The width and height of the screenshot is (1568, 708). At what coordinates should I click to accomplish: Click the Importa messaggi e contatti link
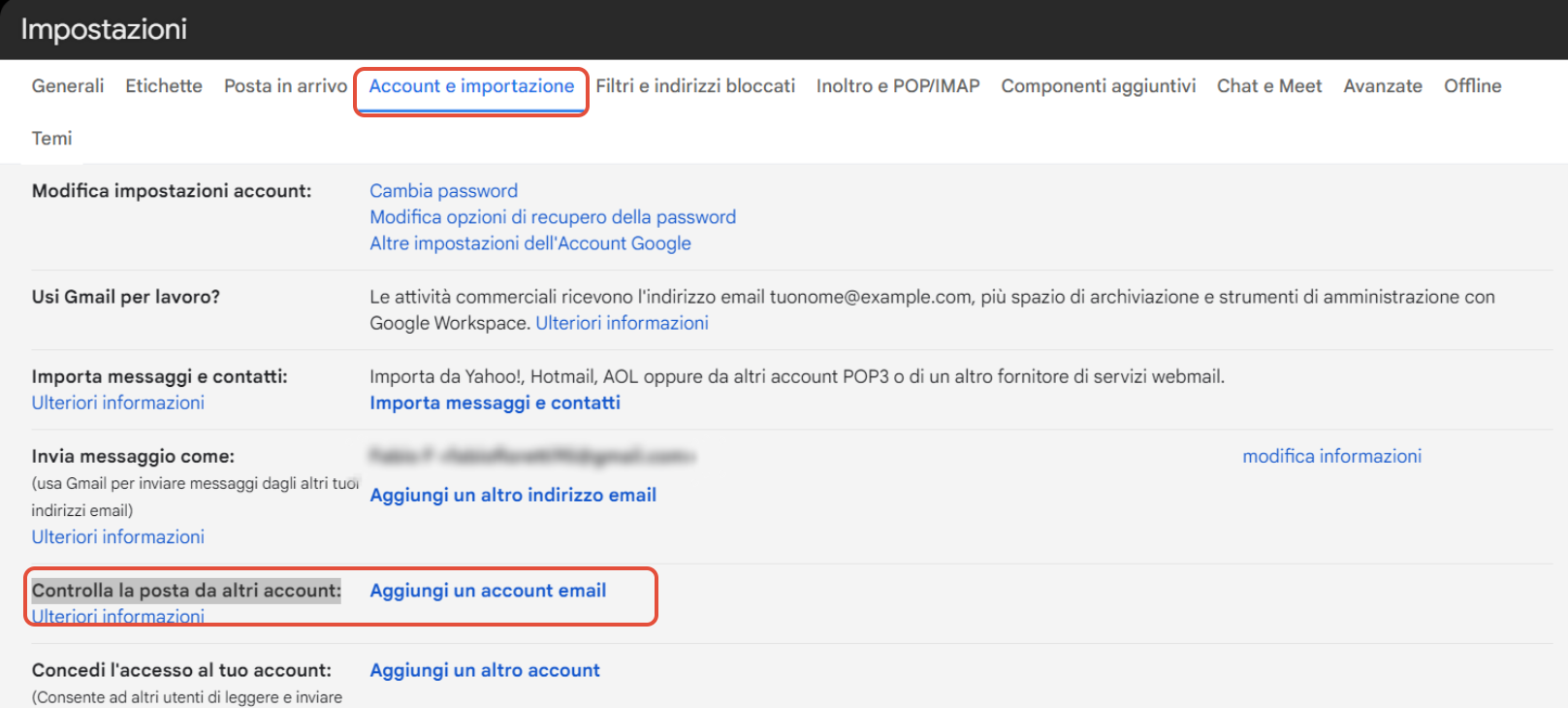point(495,402)
